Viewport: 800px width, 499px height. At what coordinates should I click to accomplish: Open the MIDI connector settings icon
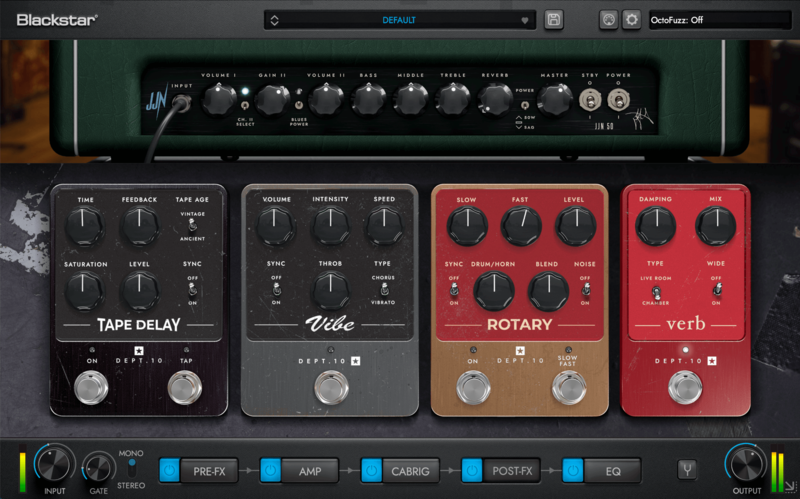pos(609,20)
